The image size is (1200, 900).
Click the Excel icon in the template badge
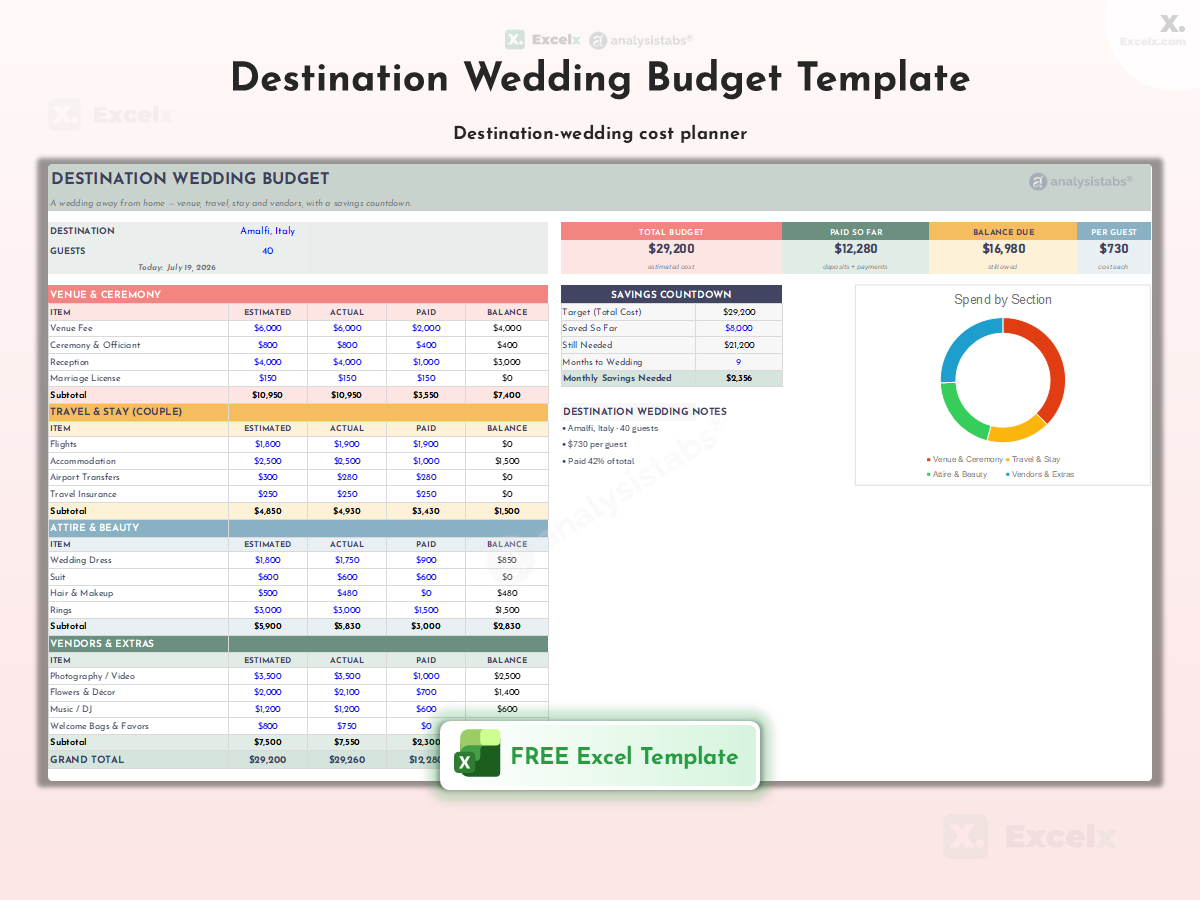[478, 753]
